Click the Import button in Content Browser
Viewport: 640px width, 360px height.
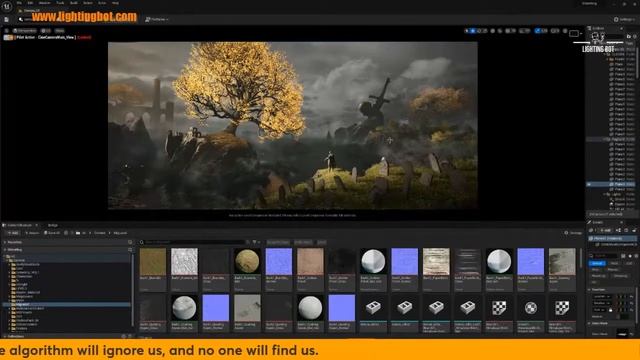tap(32, 233)
